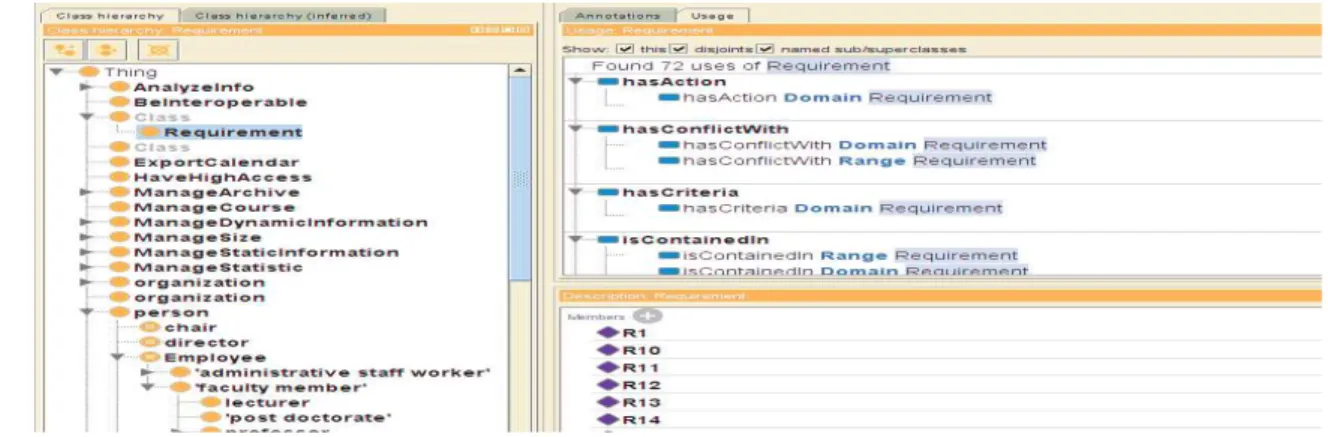1328x437 pixels.
Task: Click the purple diamond icon of R11
Action: (608, 368)
